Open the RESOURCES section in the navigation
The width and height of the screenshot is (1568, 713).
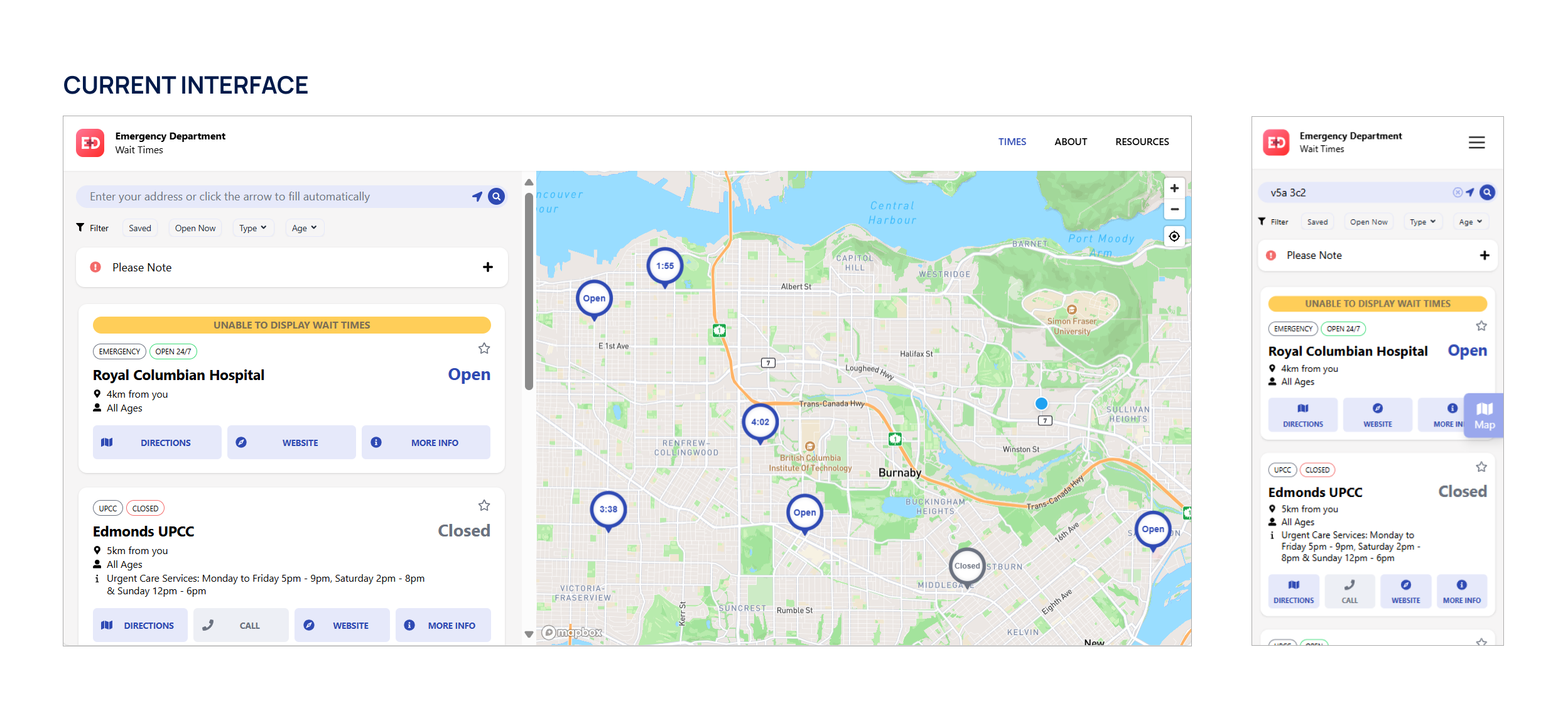1142,141
